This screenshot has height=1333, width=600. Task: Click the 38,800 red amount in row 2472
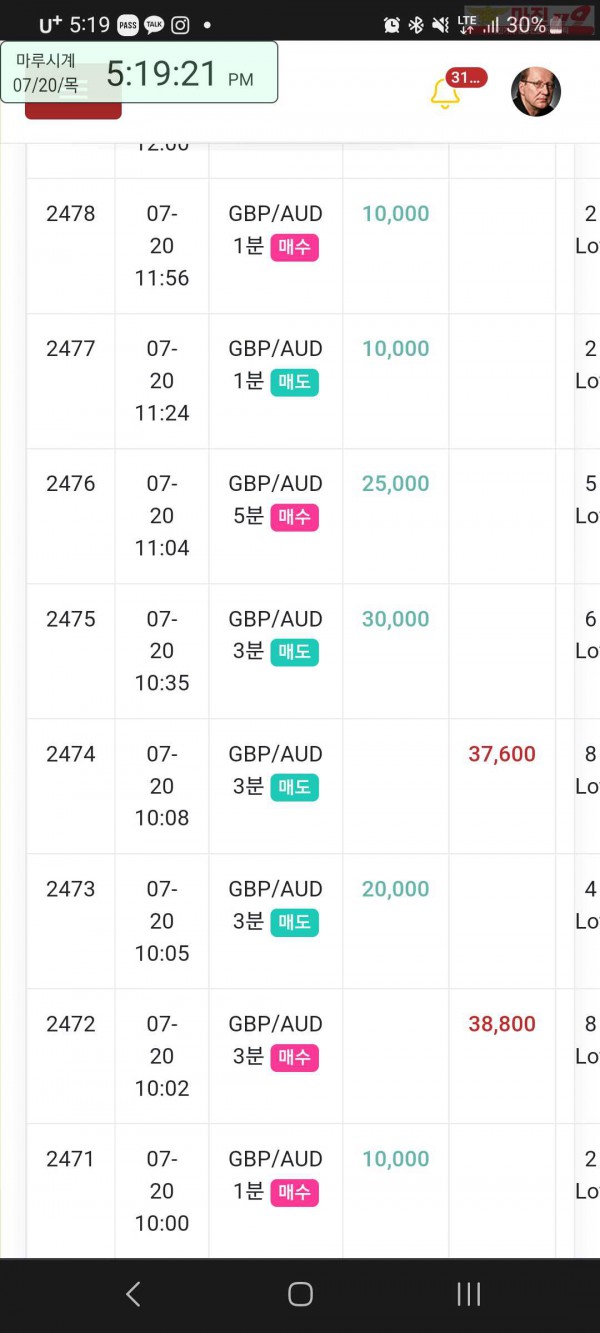[x=502, y=1024]
